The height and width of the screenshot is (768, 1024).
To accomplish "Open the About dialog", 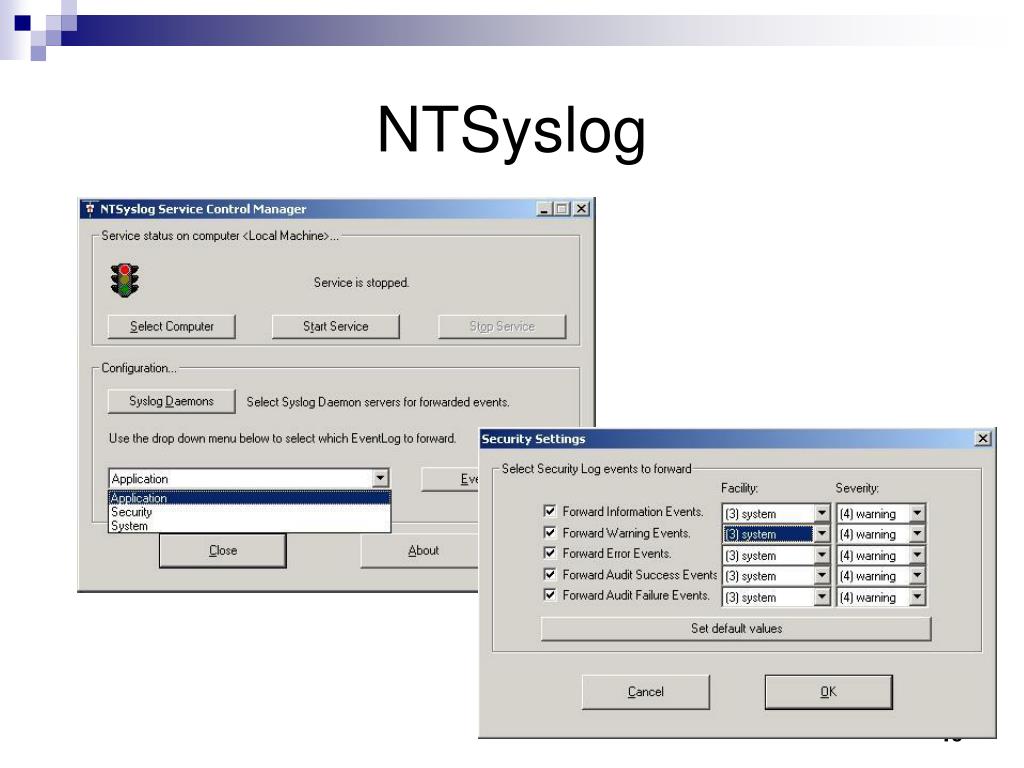I will click(x=420, y=551).
